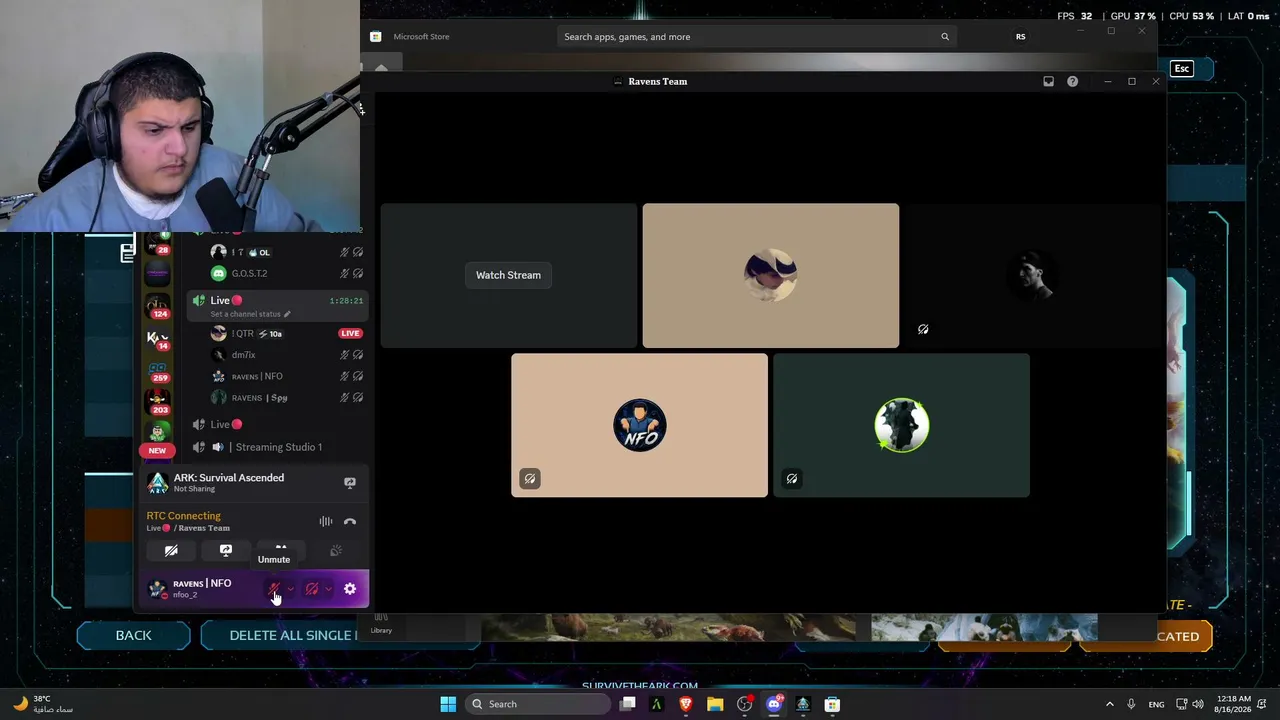Screen dimensions: 1280x720
Task: Click the Microsoft Store search magnifier
Action: (x=945, y=37)
